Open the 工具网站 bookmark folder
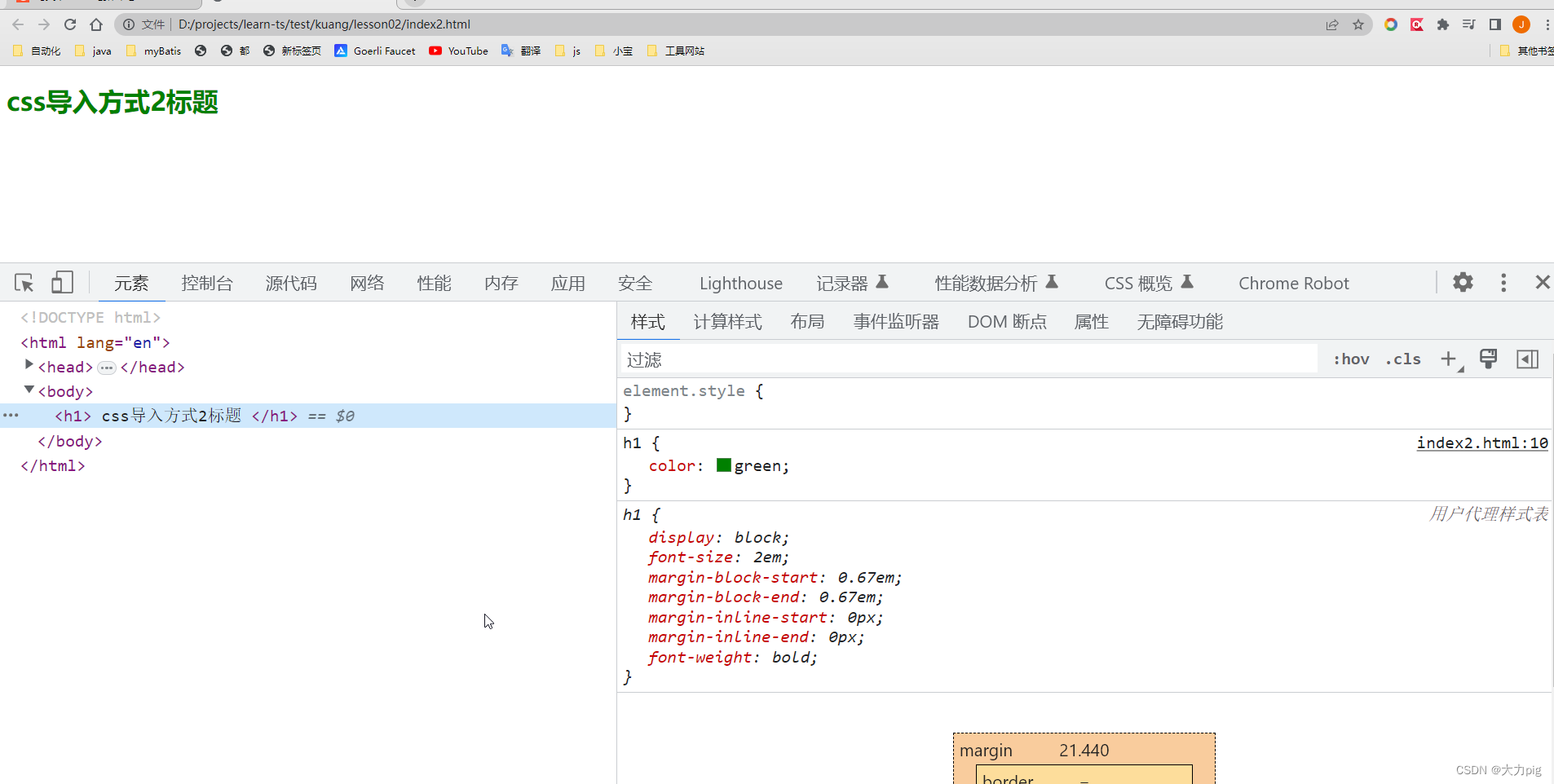The image size is (1554, 784). click(x=676, y=51)
